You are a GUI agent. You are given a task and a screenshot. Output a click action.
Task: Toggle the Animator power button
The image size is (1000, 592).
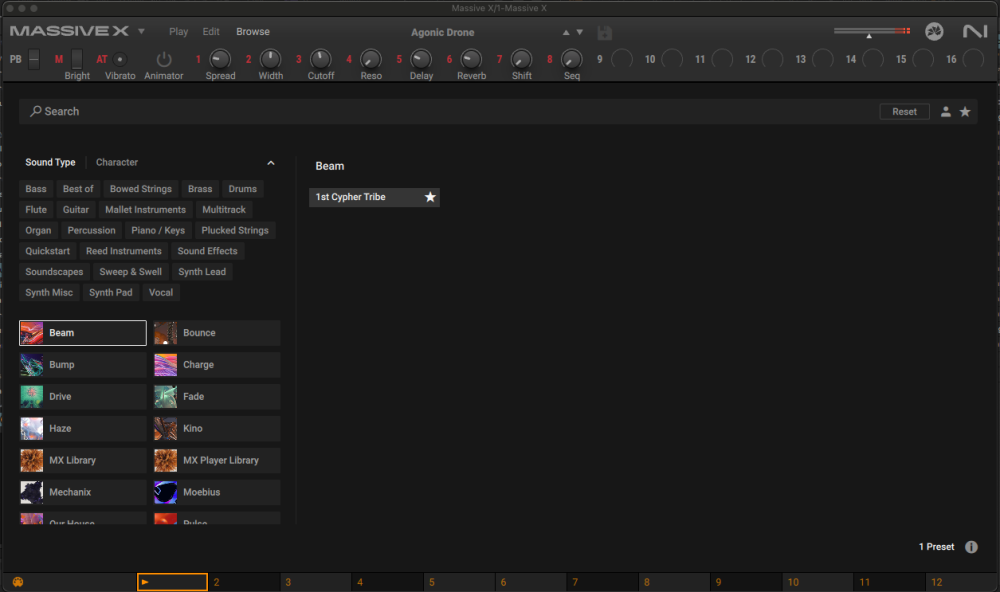pyautogui.click(x=164, y=59)
